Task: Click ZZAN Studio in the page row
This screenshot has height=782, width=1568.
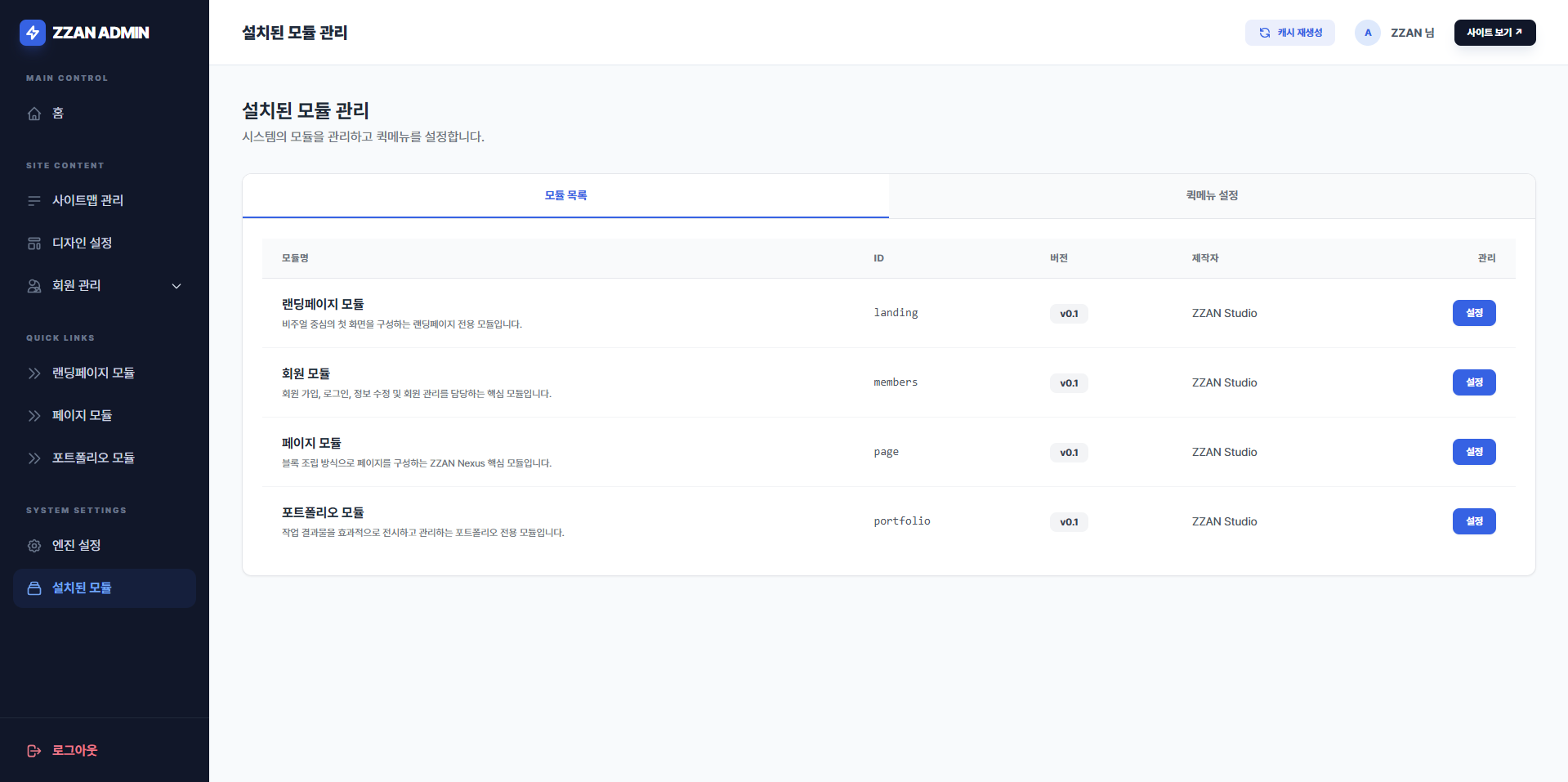Action: (1224, 452)
